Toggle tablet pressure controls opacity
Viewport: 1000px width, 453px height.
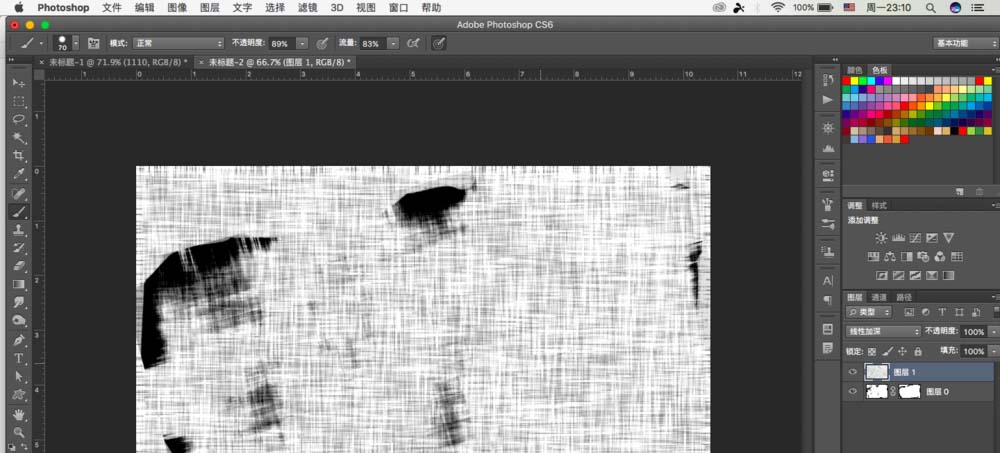[x=323, y=43]
